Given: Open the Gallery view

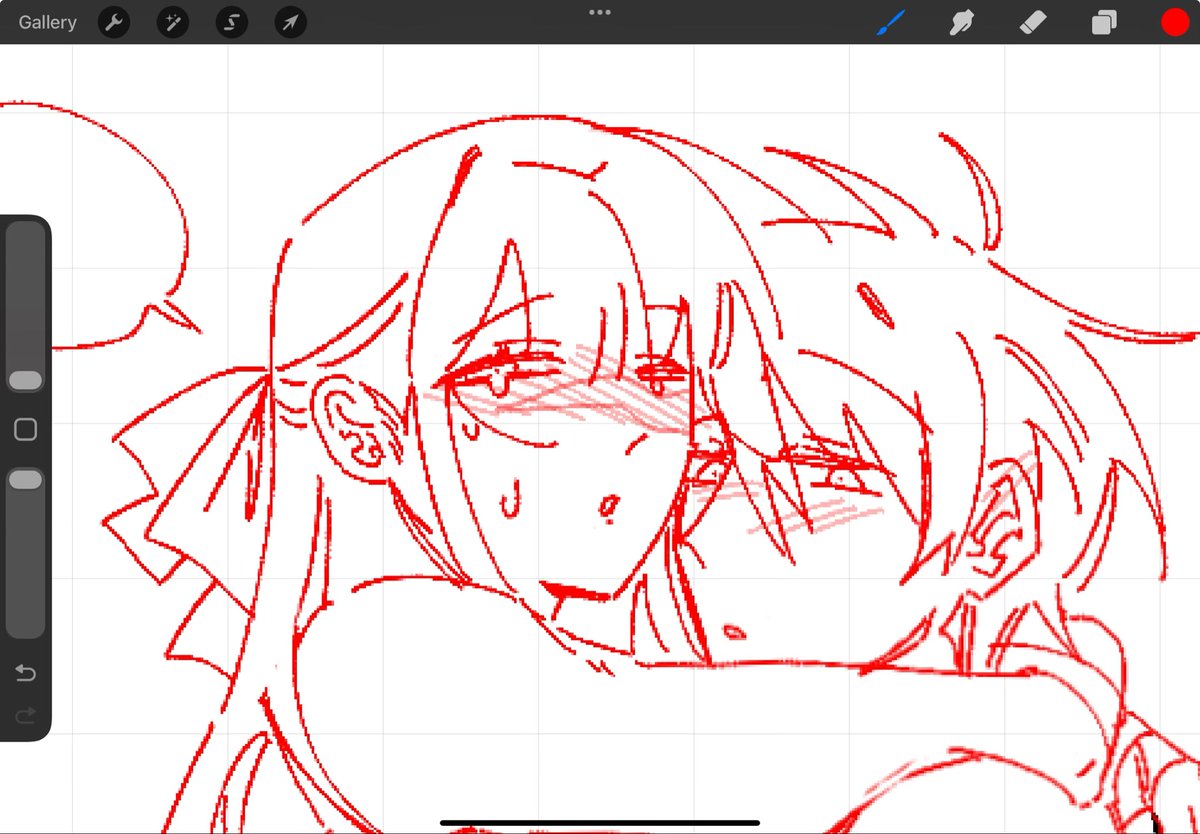Looking at the screenshot, I should 47,22.
